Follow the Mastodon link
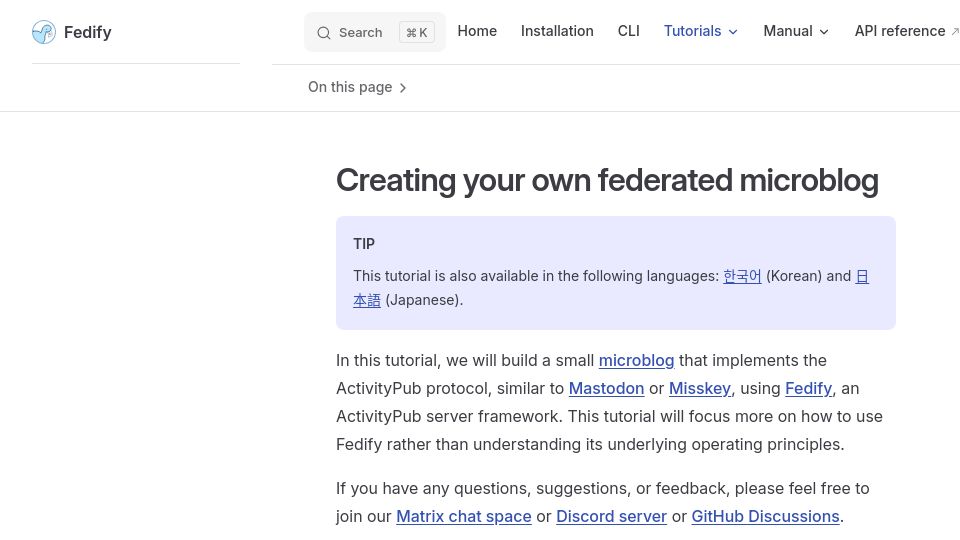This screenshot has width=960, height=540. 606,389
